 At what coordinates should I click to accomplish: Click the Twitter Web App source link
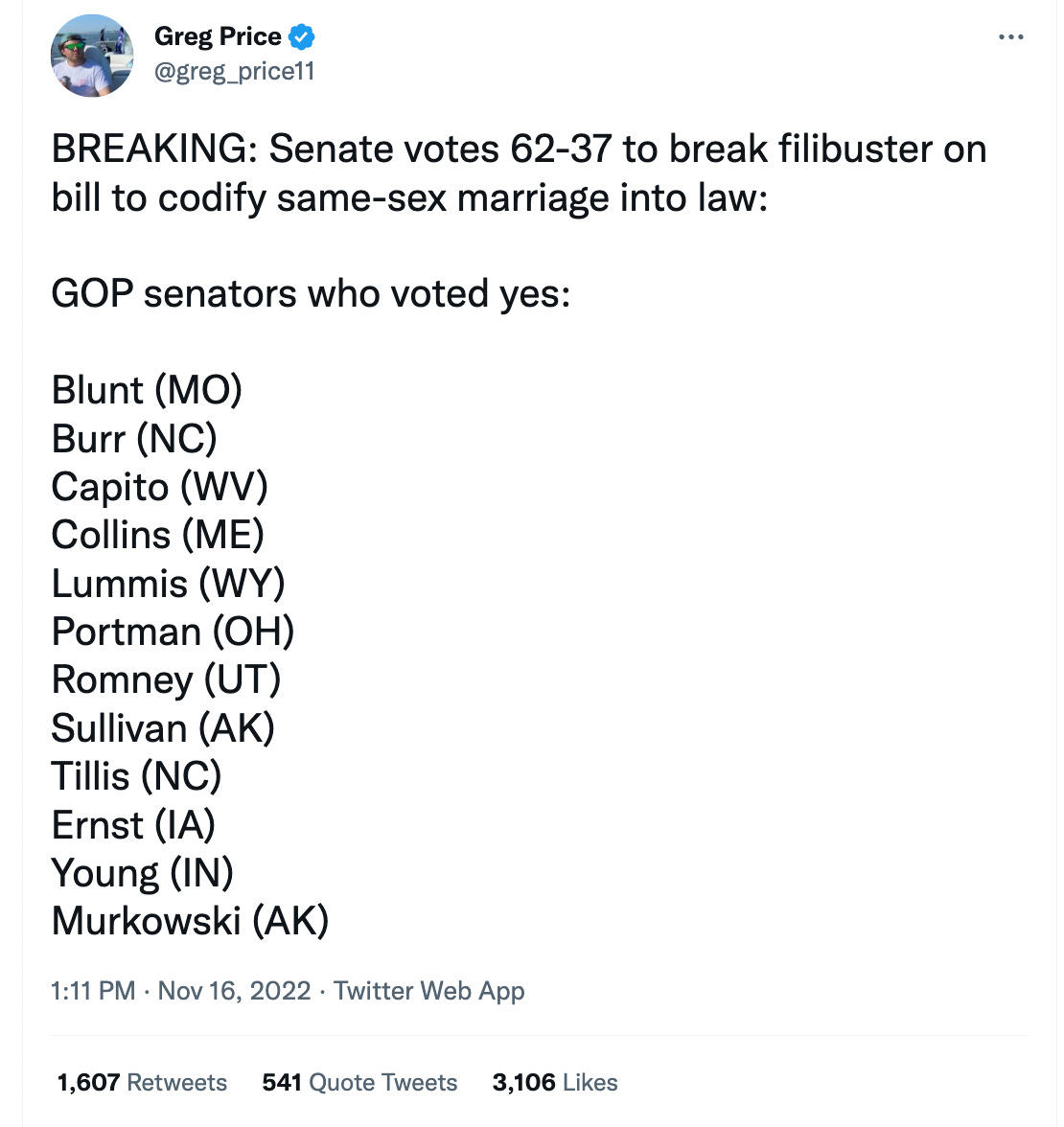click(x=429, y=991)
